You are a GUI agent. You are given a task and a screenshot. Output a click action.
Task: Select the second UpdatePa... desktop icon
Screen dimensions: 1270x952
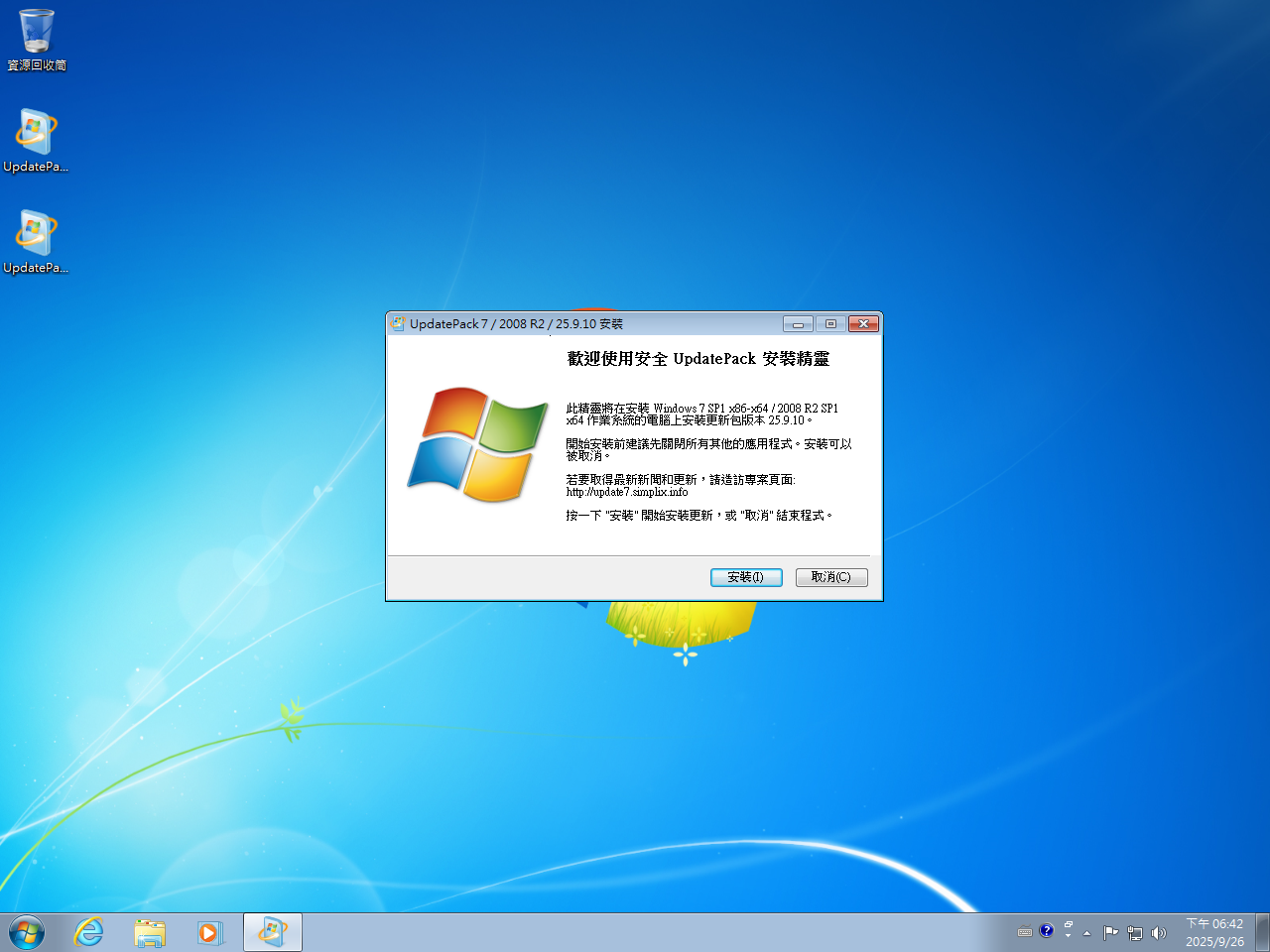click(36, 242)
